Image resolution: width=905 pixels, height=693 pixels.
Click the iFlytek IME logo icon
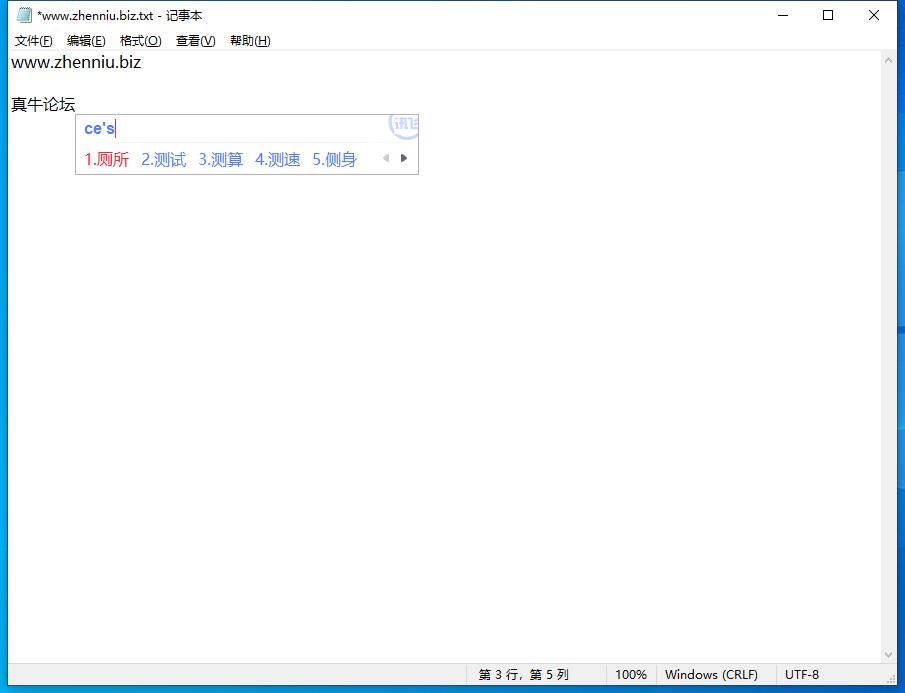pyautogui.click(x=403, y=126)
